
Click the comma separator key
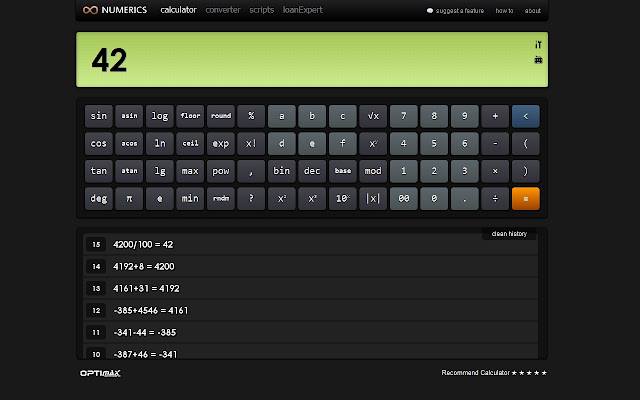(251, 171)
